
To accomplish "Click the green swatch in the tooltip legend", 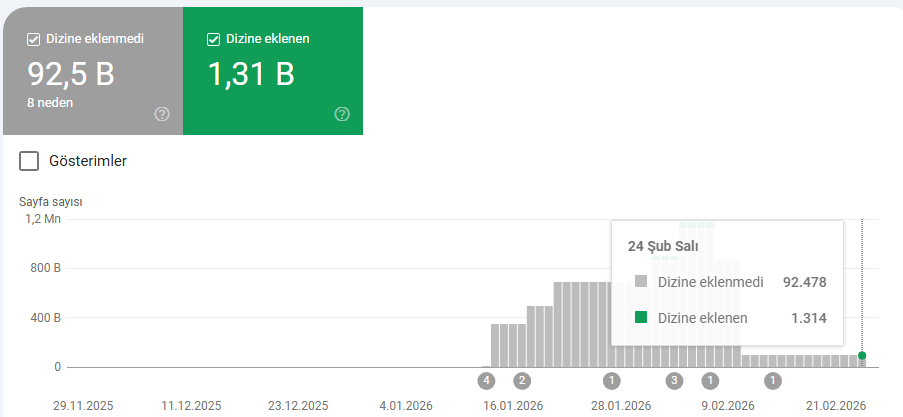I will pos(641,318).
